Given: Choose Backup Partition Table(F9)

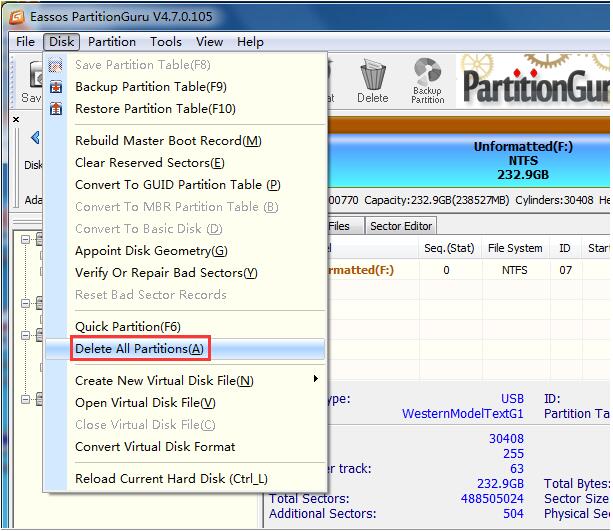Looking at the screenshot, I should (x=151, y=87).
